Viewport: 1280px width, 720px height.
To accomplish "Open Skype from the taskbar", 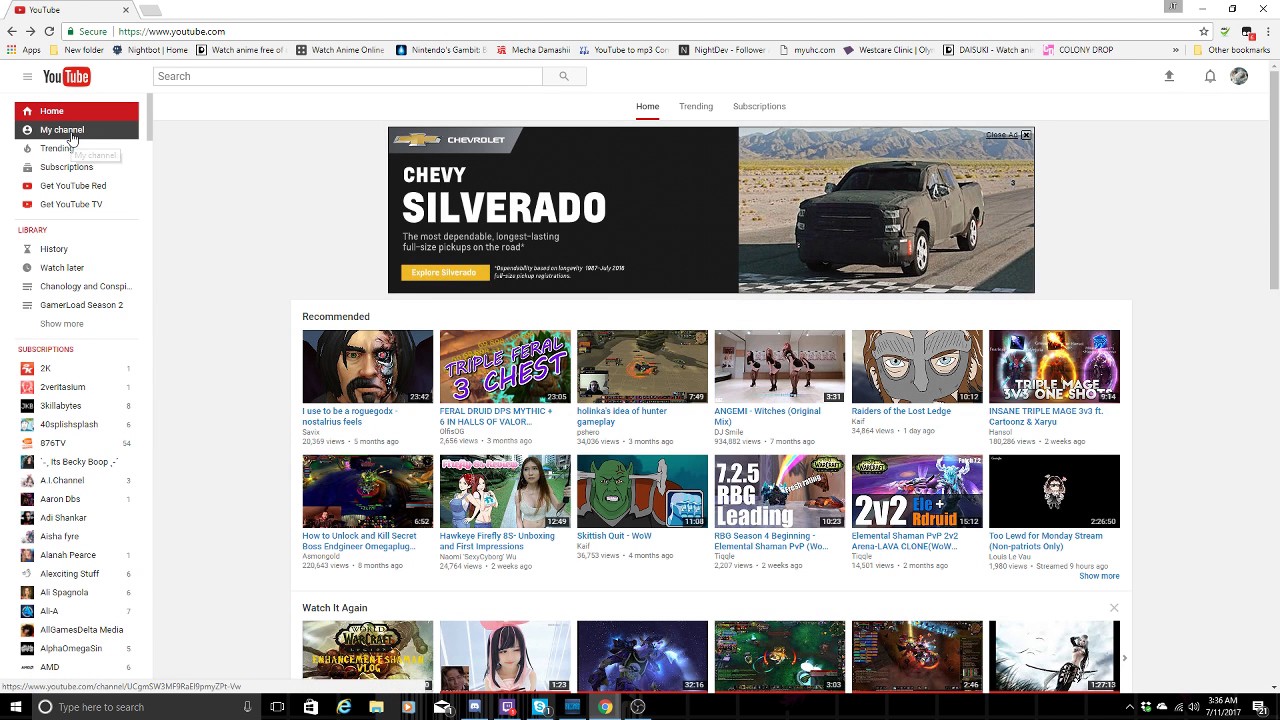I will click(x=540, y=707).
